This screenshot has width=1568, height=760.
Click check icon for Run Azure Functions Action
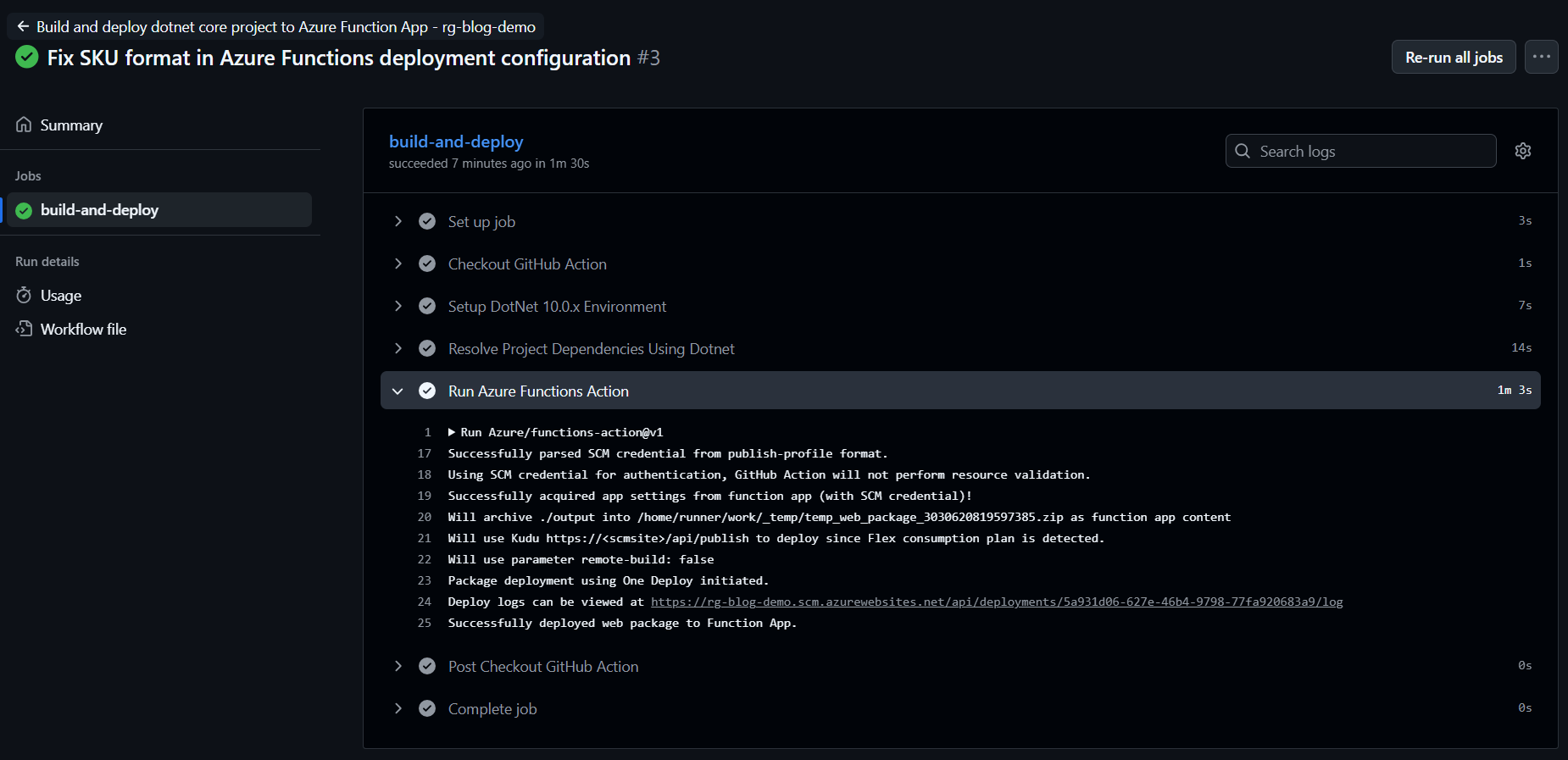pyautogui.click(x=427, y=391)
